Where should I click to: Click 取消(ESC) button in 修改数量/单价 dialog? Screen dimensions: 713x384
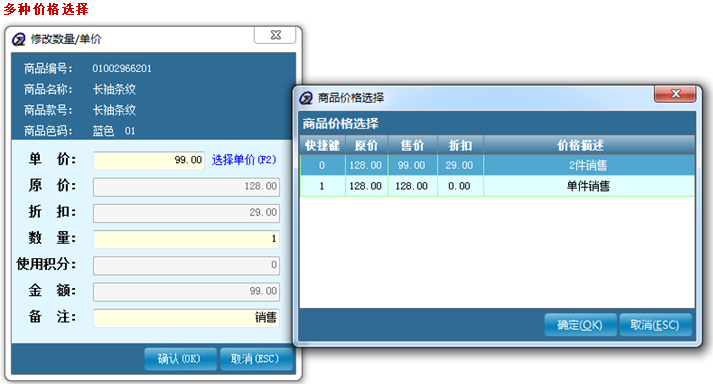pyautogui.click(x=255, y=359)
